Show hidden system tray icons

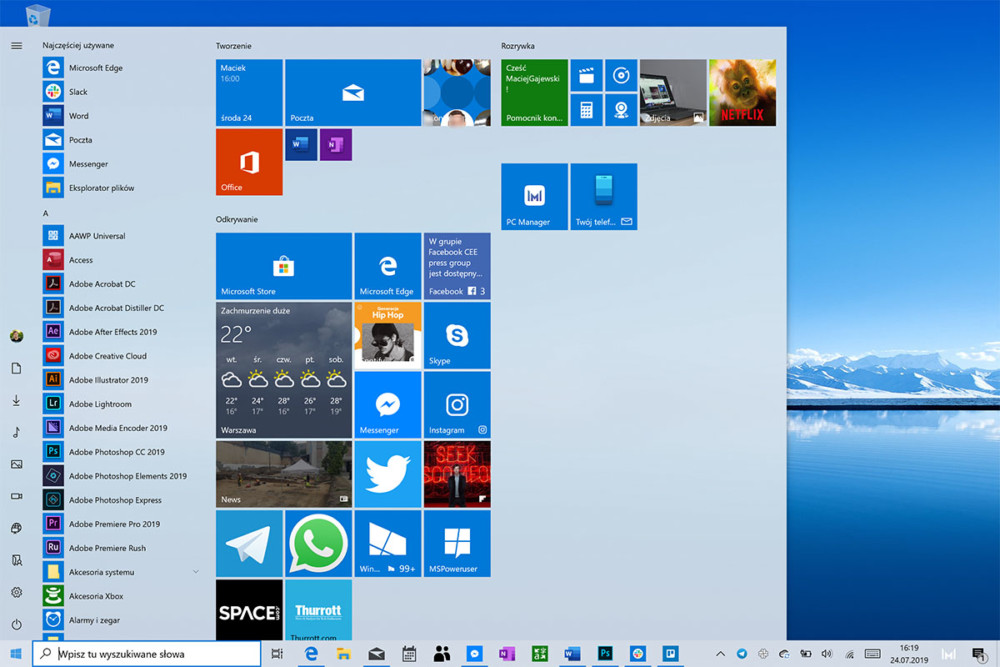[720, 654]
